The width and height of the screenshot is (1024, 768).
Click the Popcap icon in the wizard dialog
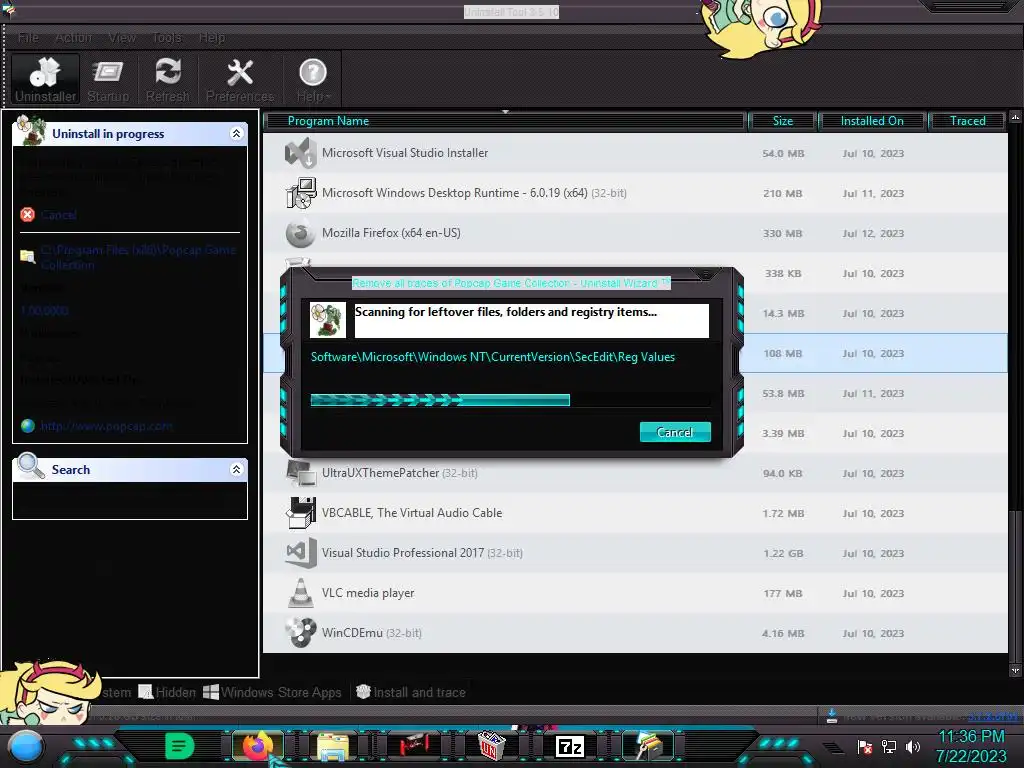(x=328, y=319)
